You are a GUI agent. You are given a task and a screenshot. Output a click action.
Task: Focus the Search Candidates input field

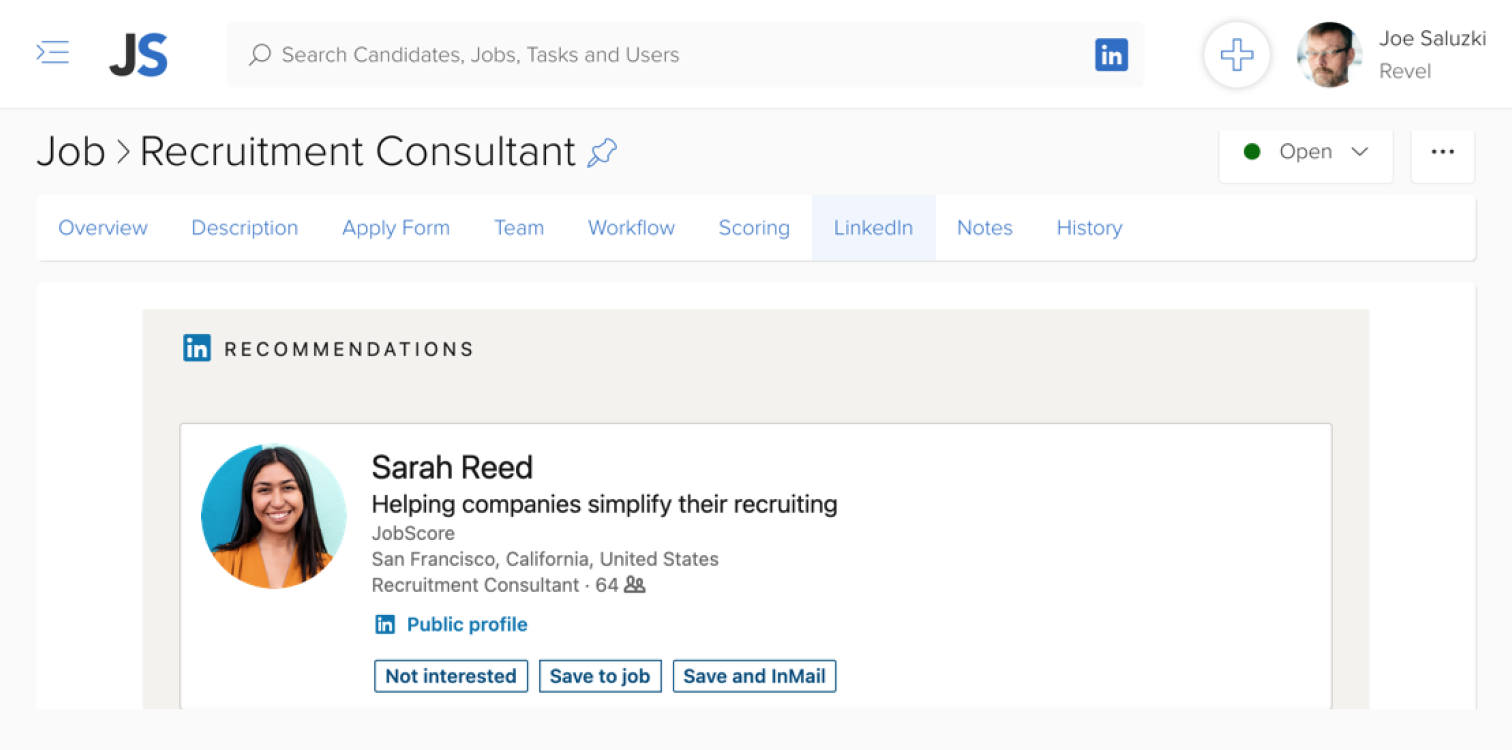685,55
